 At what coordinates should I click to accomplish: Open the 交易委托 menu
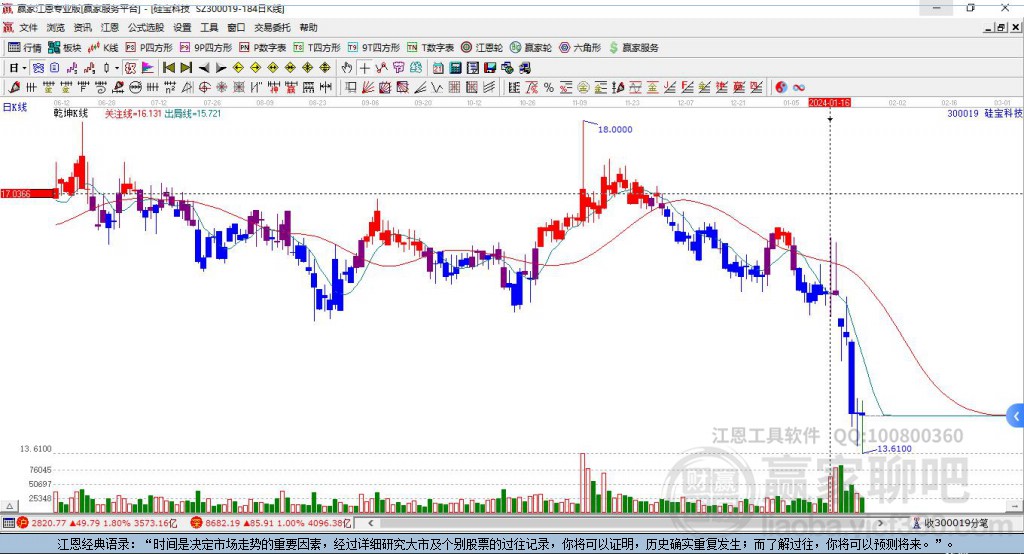272,27
